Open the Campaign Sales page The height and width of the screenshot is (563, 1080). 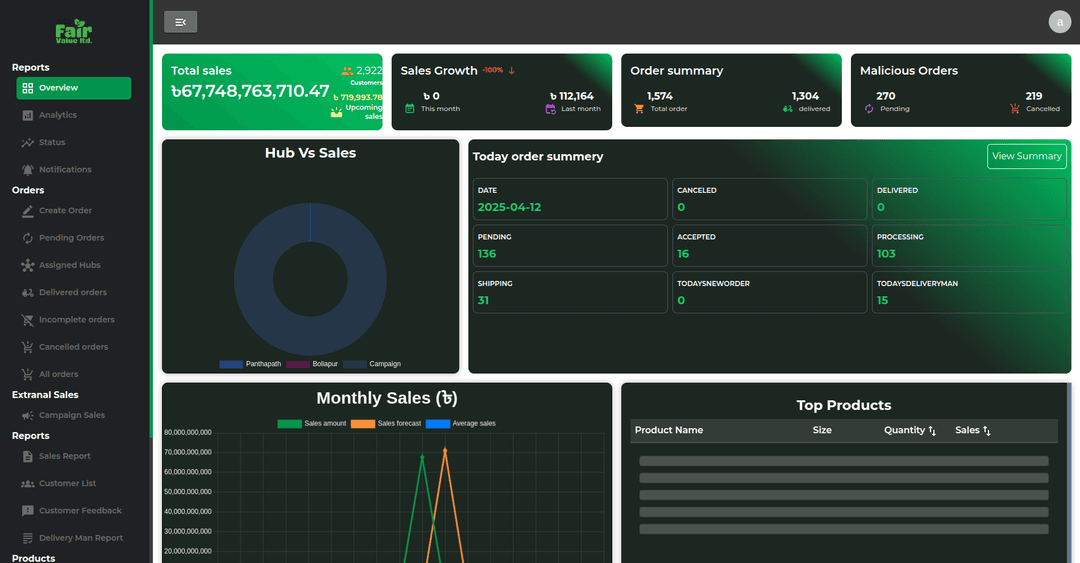(x=74, y=416)
